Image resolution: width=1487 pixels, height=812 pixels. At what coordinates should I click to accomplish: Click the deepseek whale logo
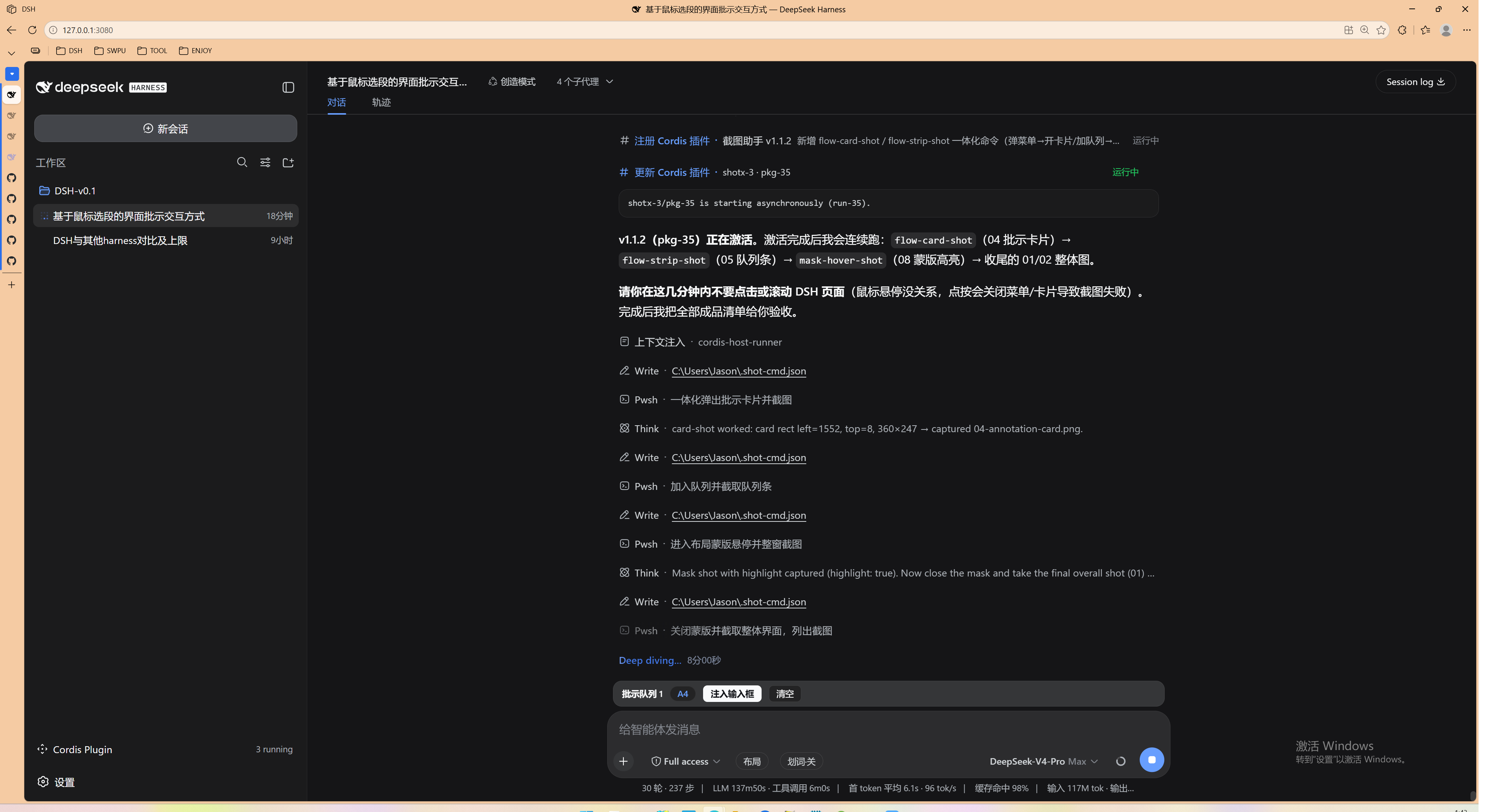[44, 87]
